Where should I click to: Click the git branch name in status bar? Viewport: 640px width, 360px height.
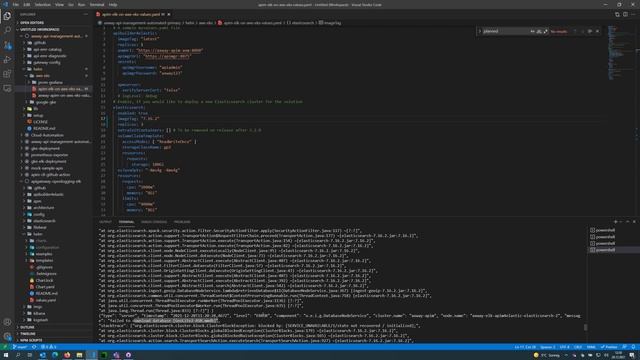[20, 347]
